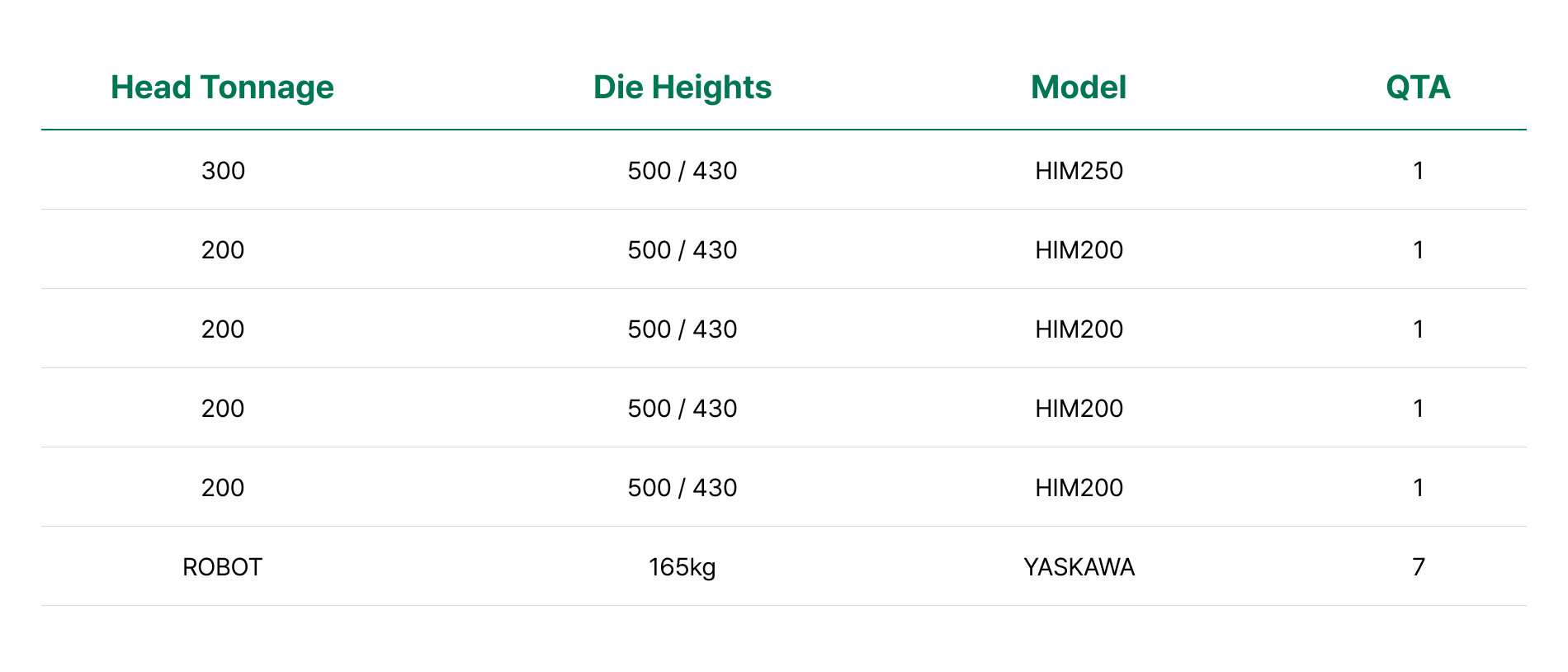
Task: Click the last 200 head tonnage cell
Action: 223,488
